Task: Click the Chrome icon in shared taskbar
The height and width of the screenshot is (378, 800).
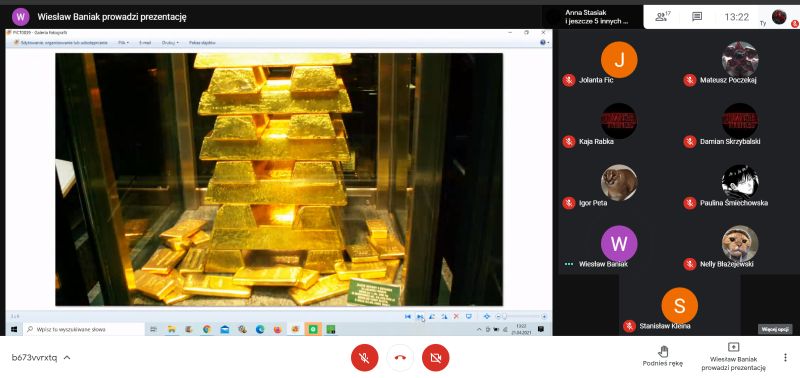Action: coord(207,330)
